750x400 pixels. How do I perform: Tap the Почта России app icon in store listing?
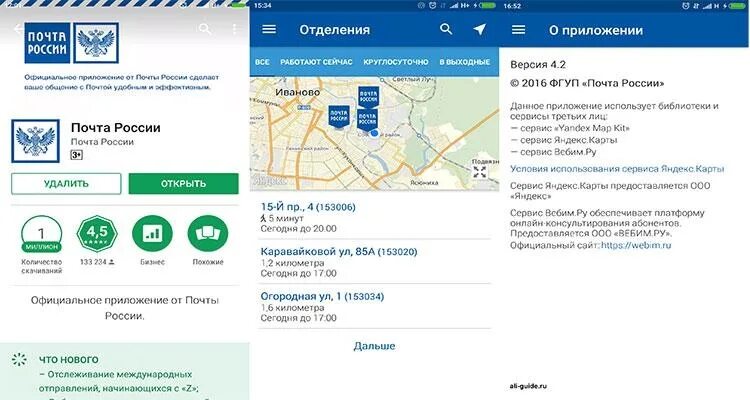click(35, 141)
